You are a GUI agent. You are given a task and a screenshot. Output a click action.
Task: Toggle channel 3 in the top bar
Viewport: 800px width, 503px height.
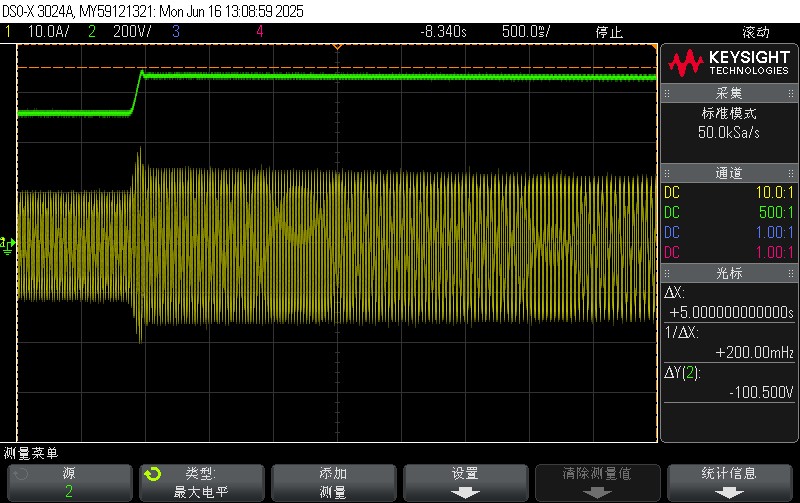tap(175, 32)
